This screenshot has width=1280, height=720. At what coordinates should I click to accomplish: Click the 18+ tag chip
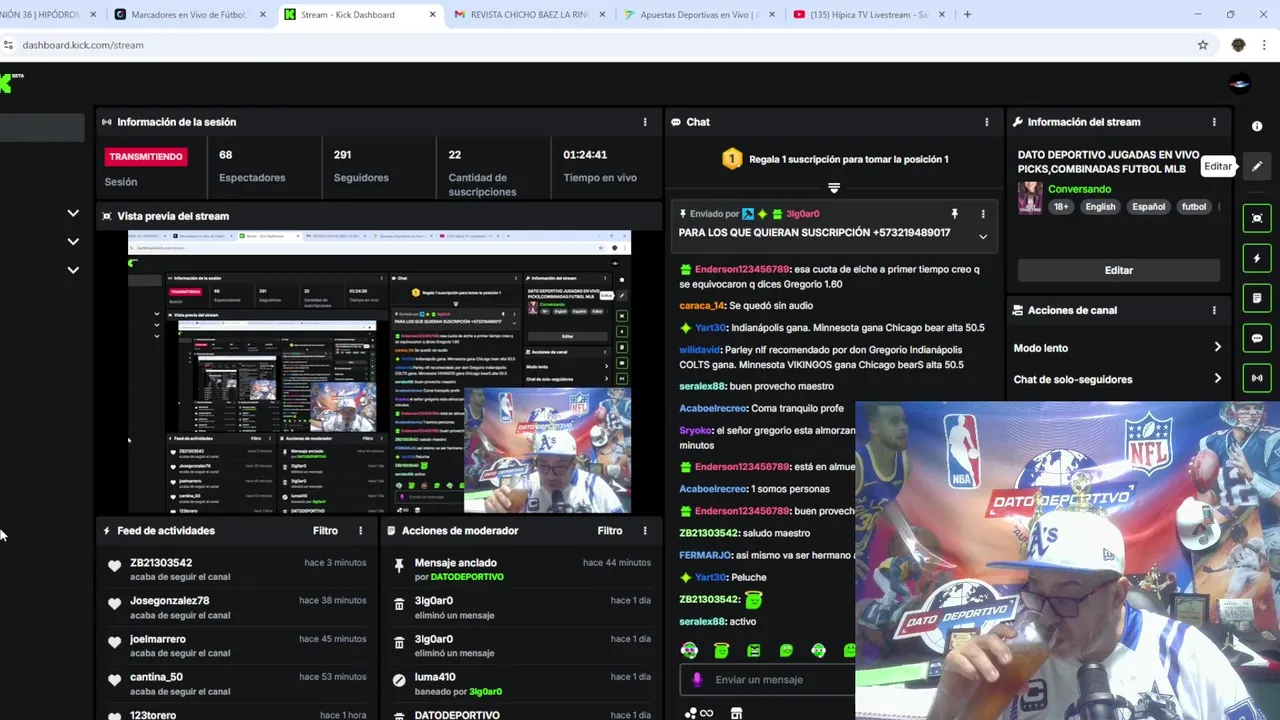pos(1061,207)
